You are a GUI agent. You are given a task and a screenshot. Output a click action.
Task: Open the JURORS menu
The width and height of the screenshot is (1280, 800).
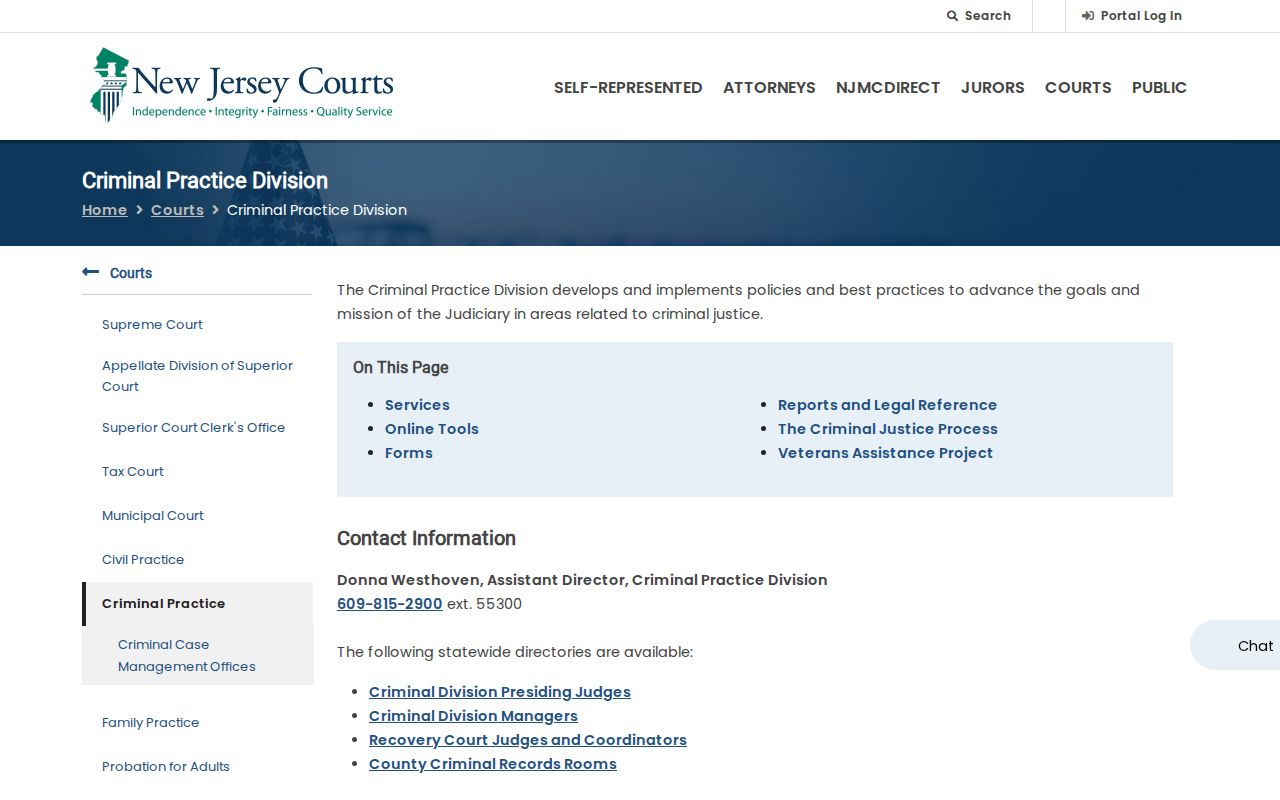pyautogui.click(x=993, y=87)
